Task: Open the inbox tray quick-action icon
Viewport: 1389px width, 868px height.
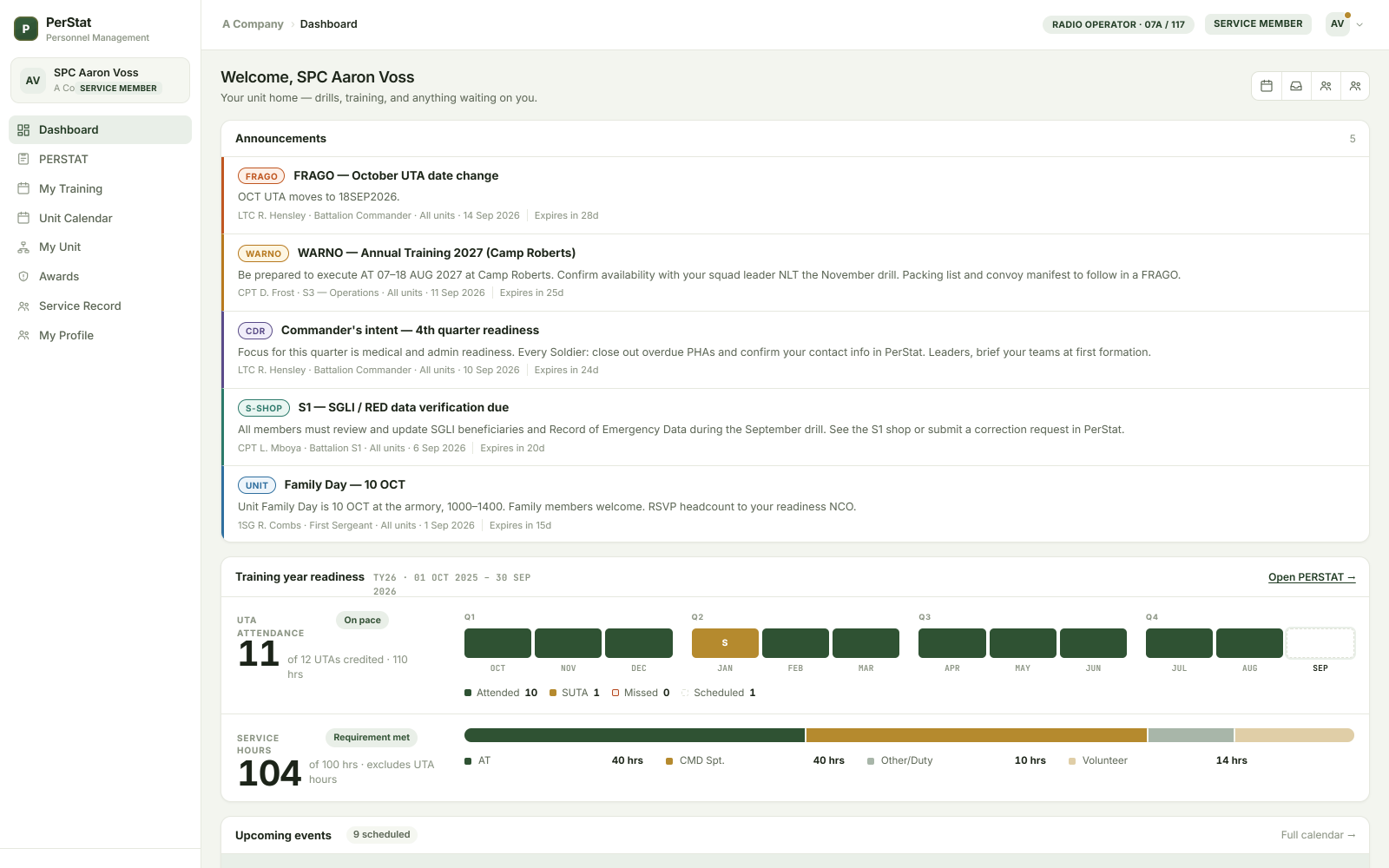Action: point(1296,86)
